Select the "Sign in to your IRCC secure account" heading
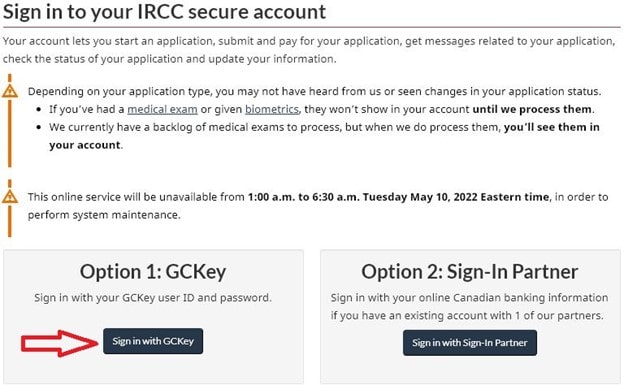 [x=164, y=11]
